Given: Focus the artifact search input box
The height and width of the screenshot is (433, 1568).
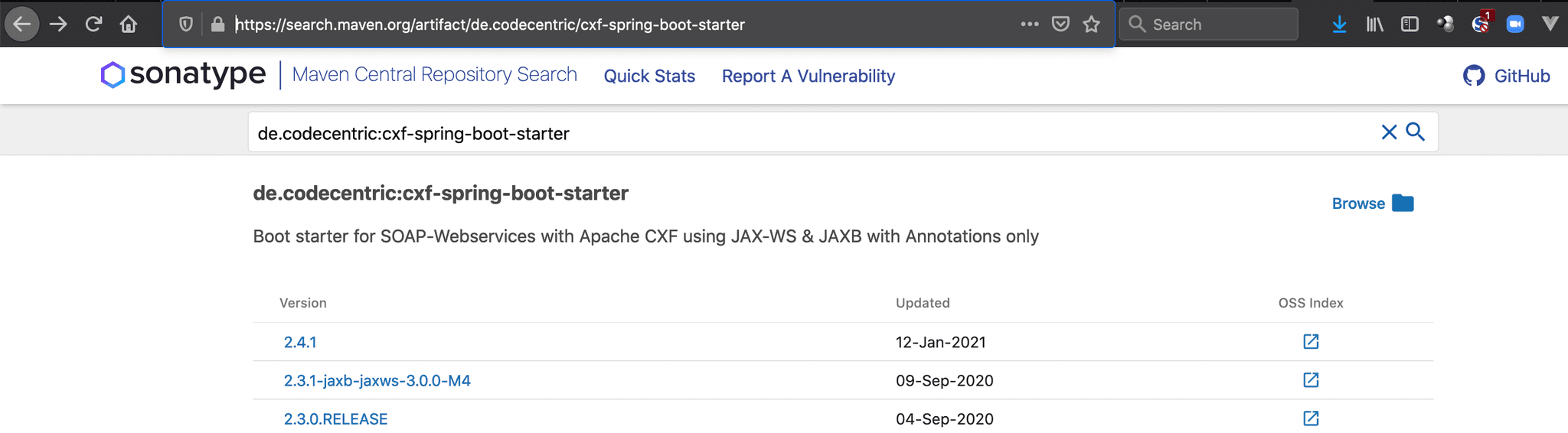Looking at the screenshot, I should point(766,133).
